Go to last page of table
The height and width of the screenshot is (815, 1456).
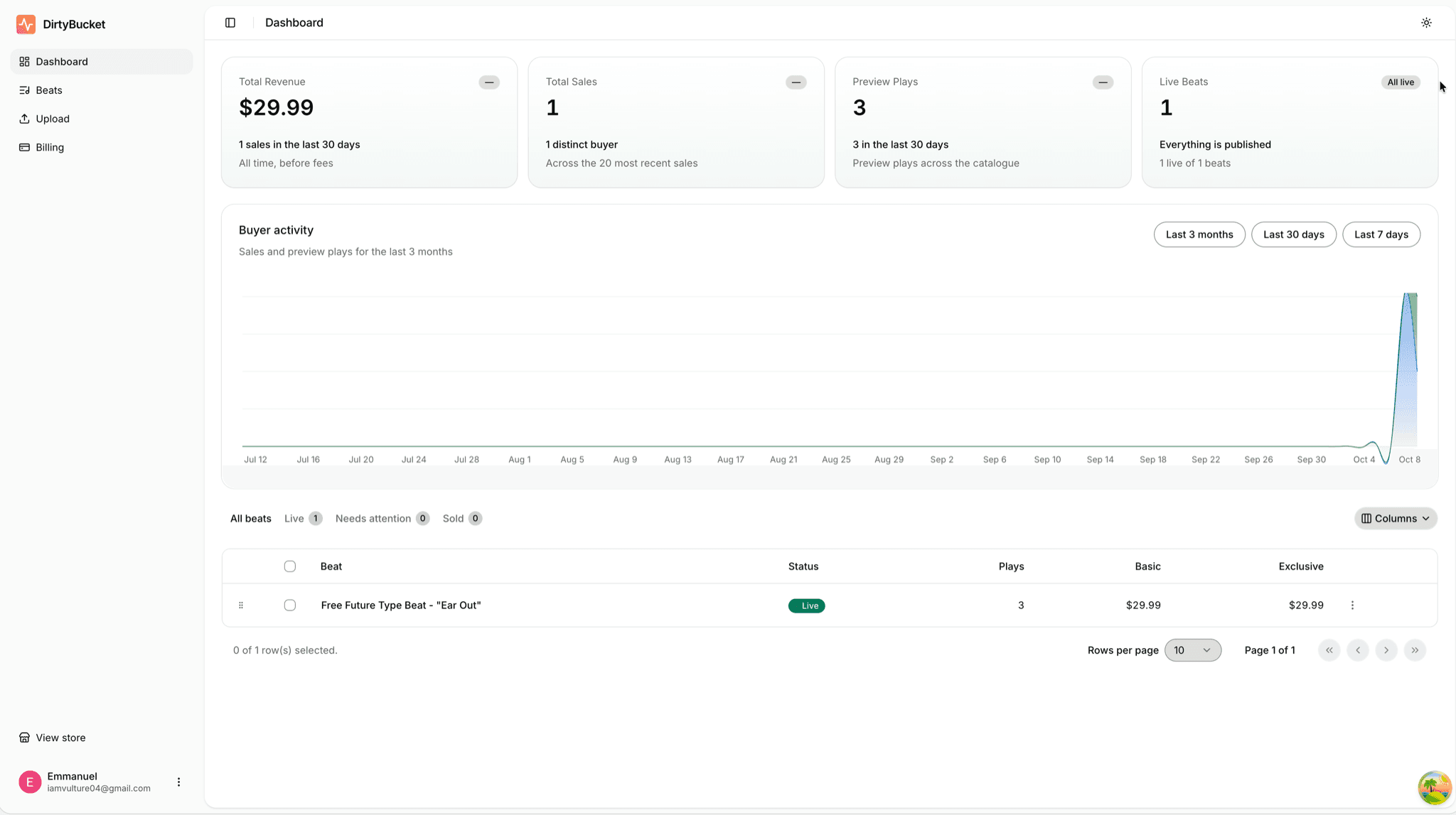point(1415,650)
